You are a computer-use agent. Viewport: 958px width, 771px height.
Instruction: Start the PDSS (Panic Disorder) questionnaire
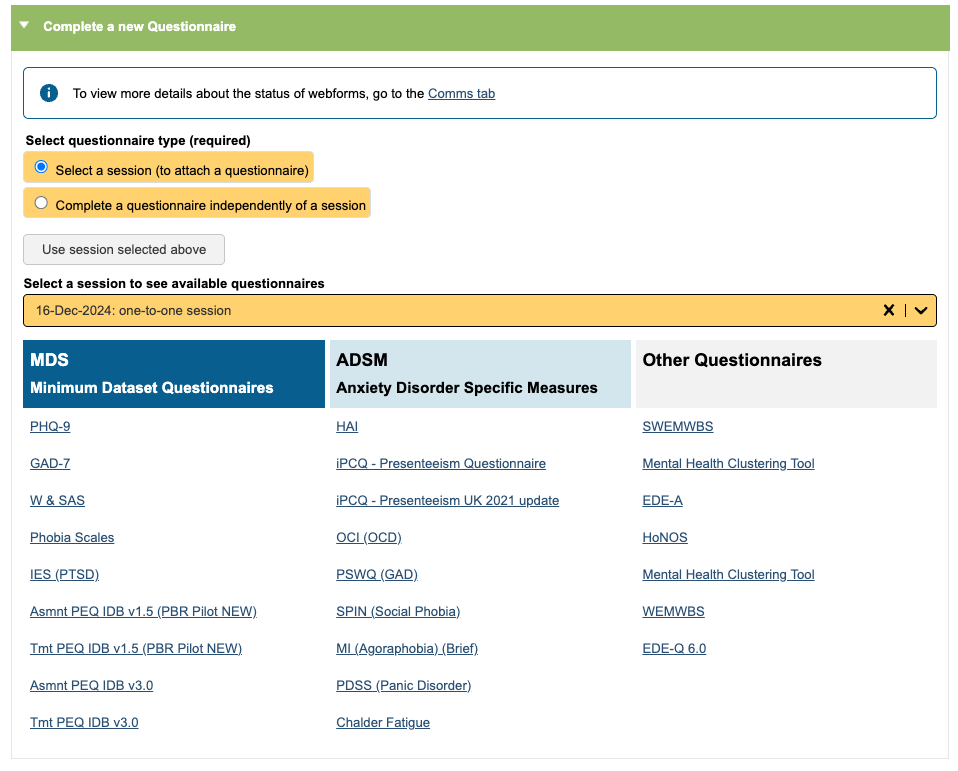click(x=403, y=686)
